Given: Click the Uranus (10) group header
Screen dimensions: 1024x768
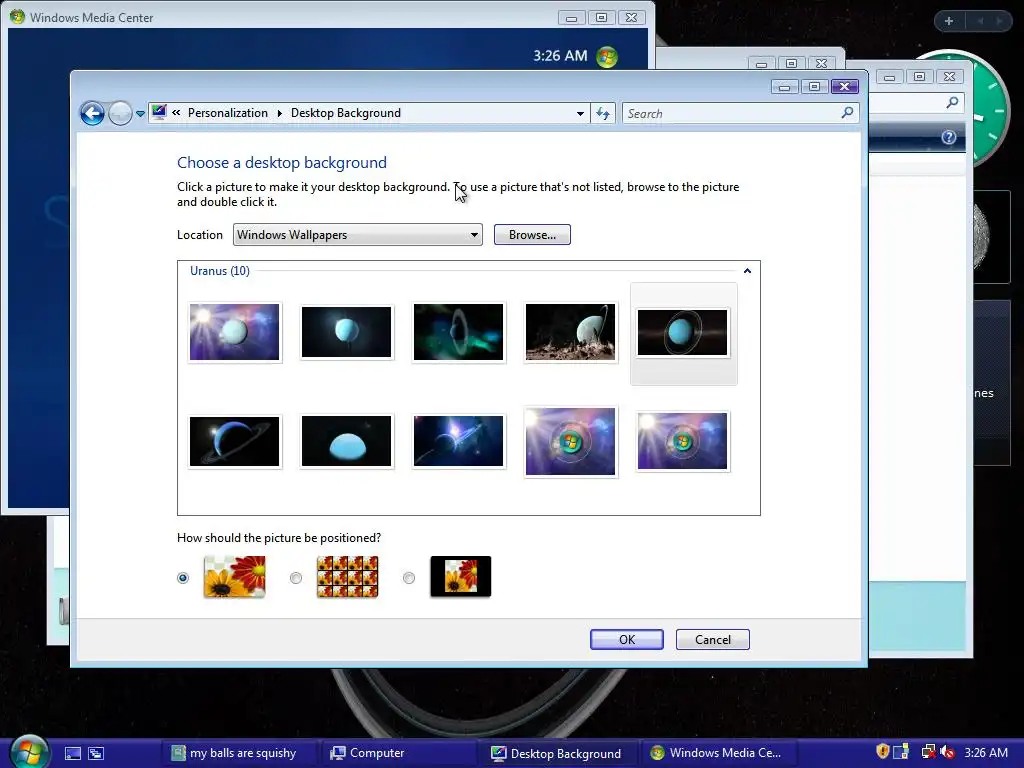Looking at the screenshot, I should pyautogui.click(x=219, y=271).
